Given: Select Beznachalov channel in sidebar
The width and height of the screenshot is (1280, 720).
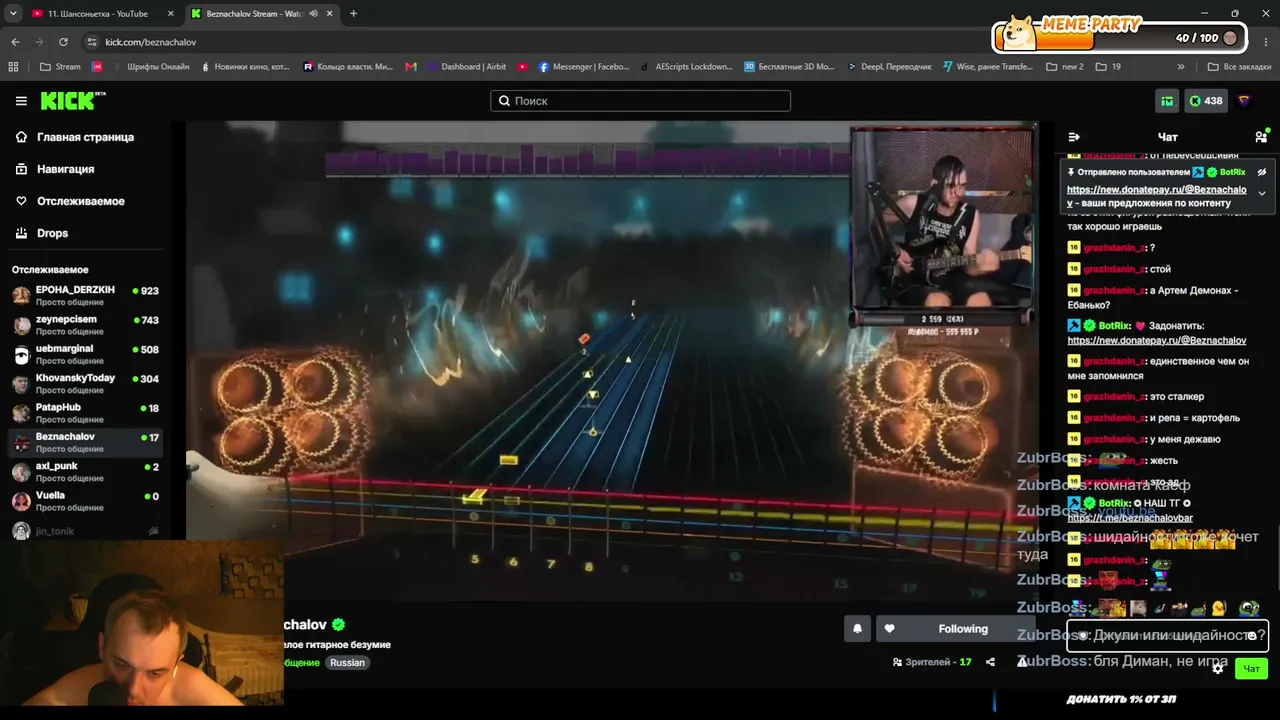Looking at the screenshot, I should pyautogui.click(x=85, y=442).
